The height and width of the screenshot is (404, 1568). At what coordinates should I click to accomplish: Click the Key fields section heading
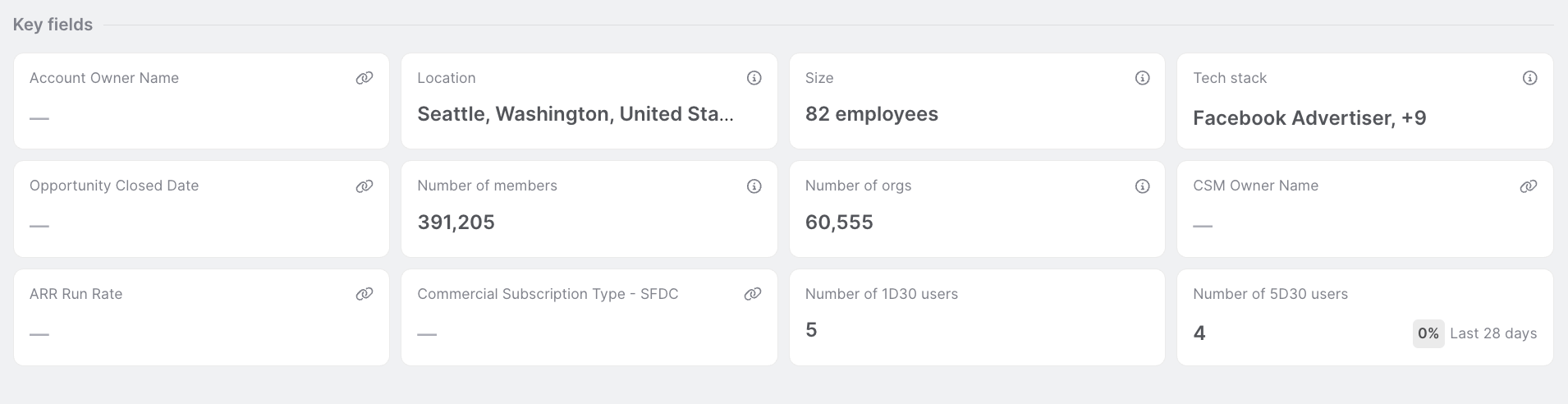(x=53, y=25)
